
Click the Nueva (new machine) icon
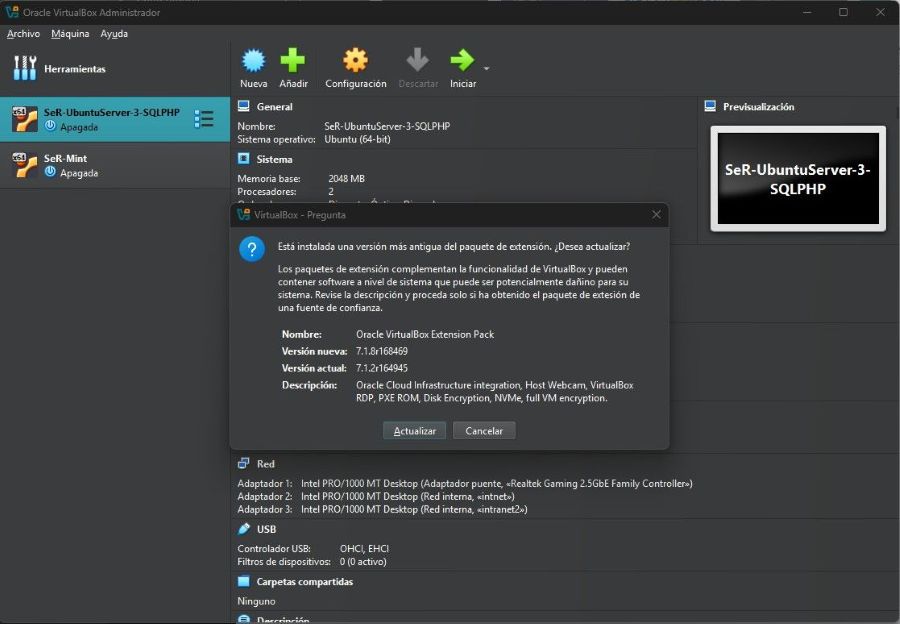tap(254, 60)
